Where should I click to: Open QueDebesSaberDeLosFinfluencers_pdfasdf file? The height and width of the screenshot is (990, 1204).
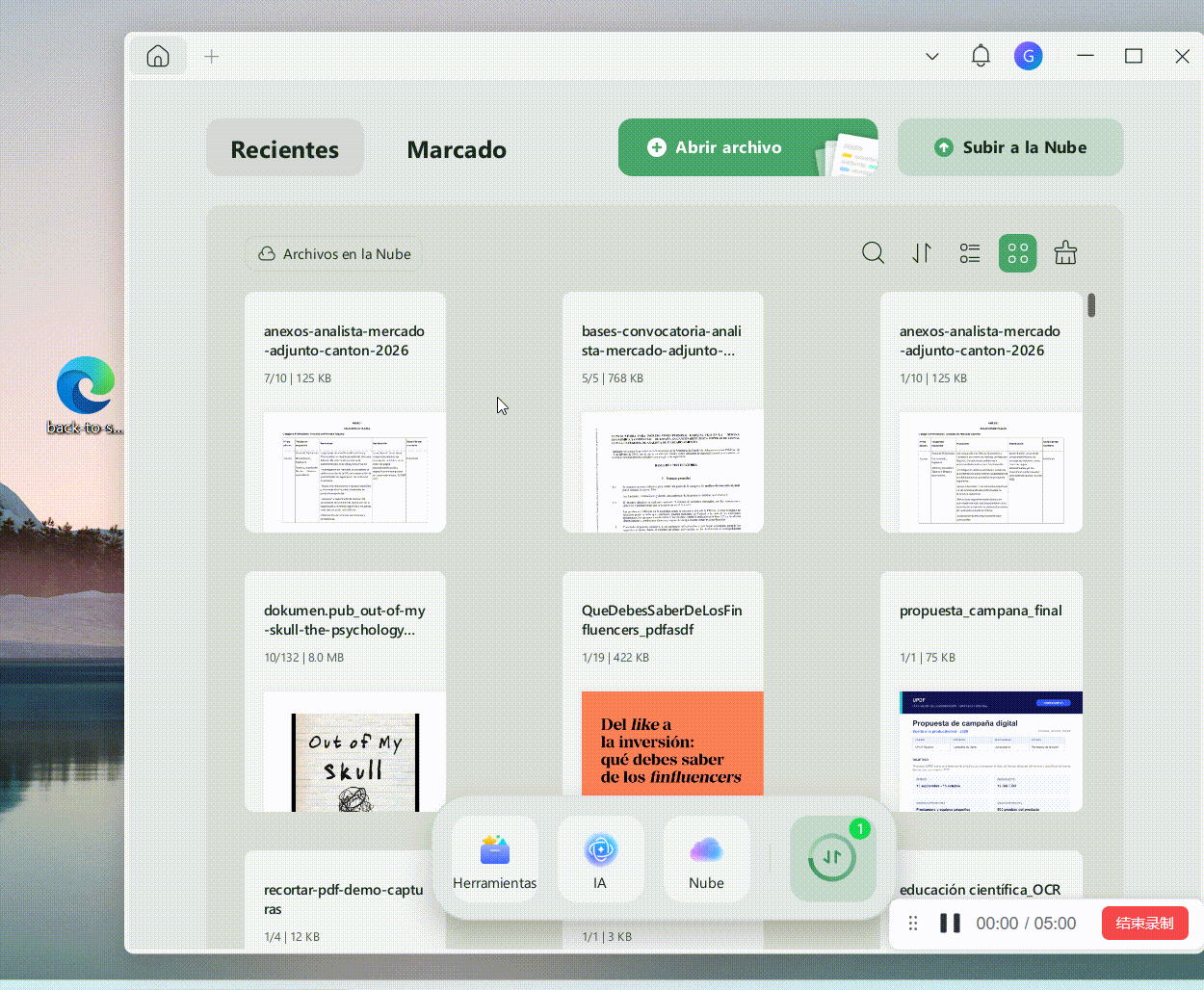(663, 691)
